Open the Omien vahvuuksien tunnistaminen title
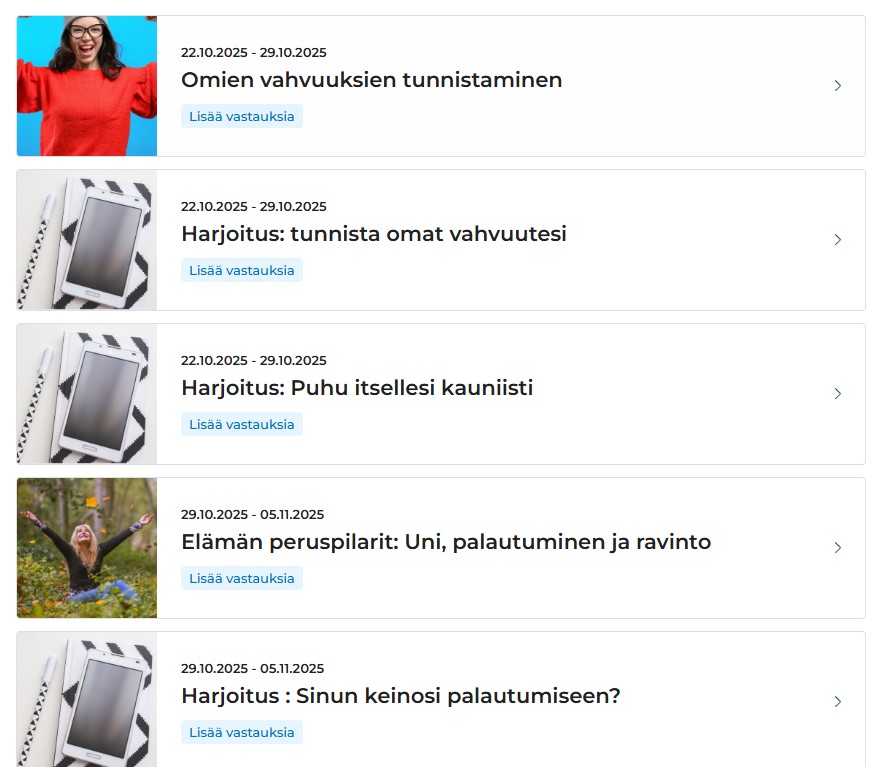The image size is (876, 767). tap(372, 80)
